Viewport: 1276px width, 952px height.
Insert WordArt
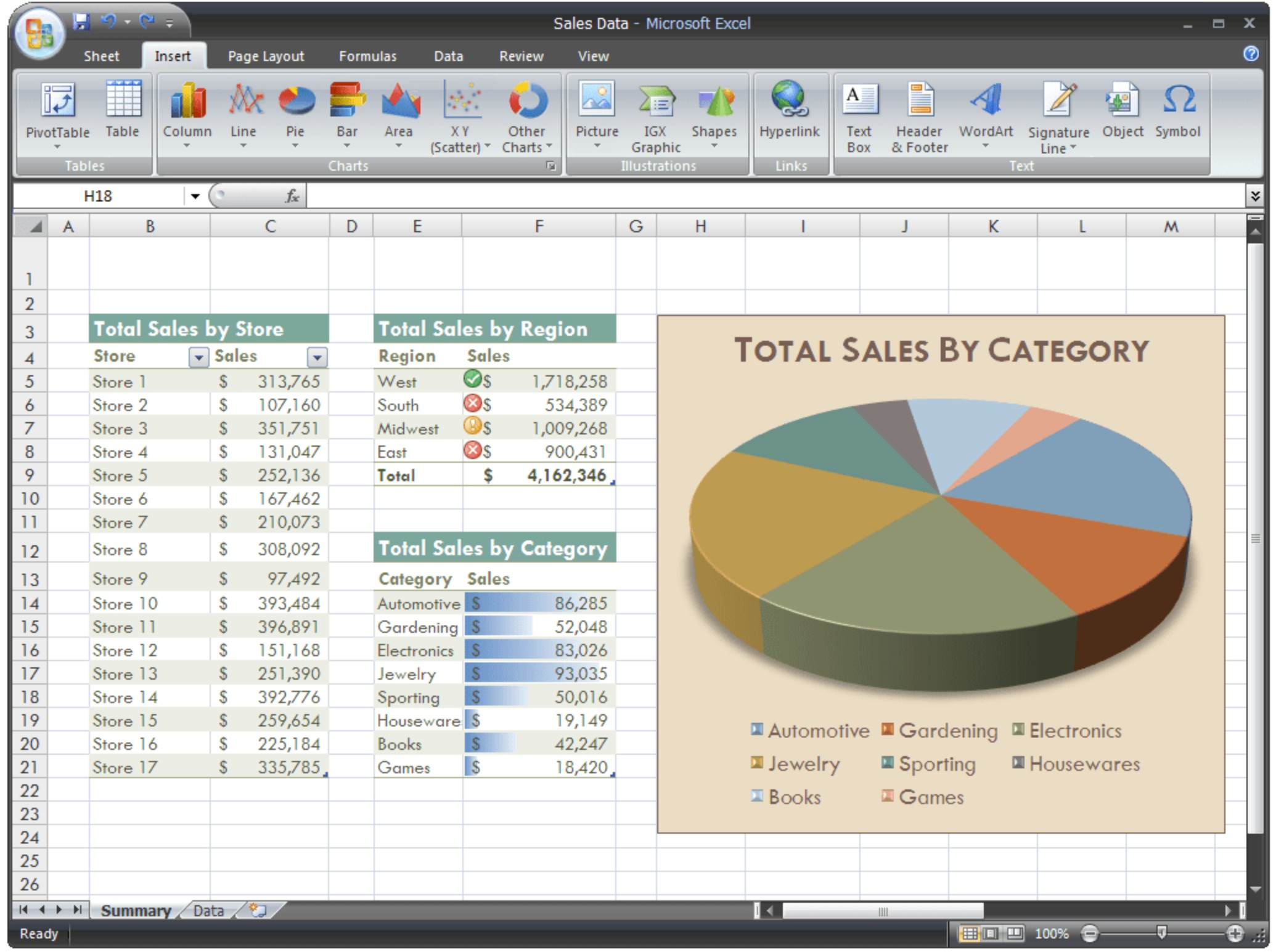tap(986, 116)
